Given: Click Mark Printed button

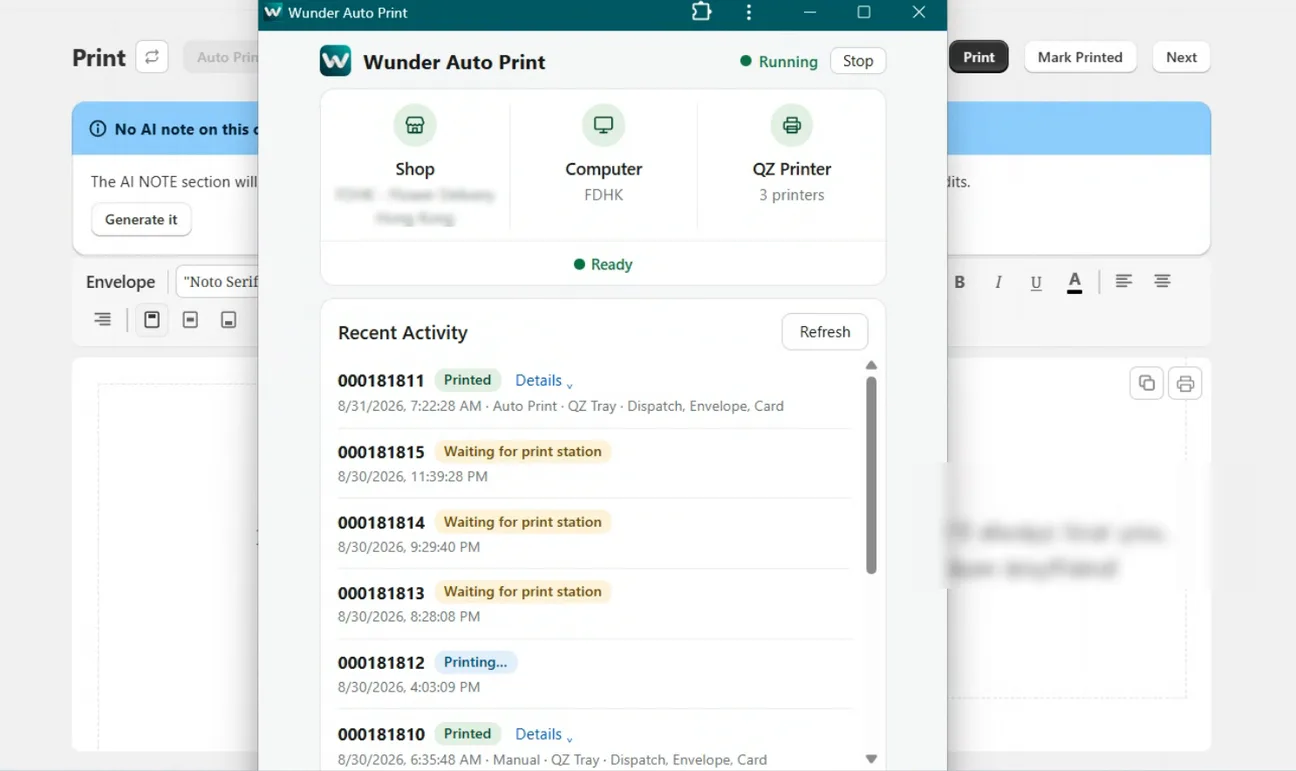Looking at the screenshot, I should tap(1080, 57).
